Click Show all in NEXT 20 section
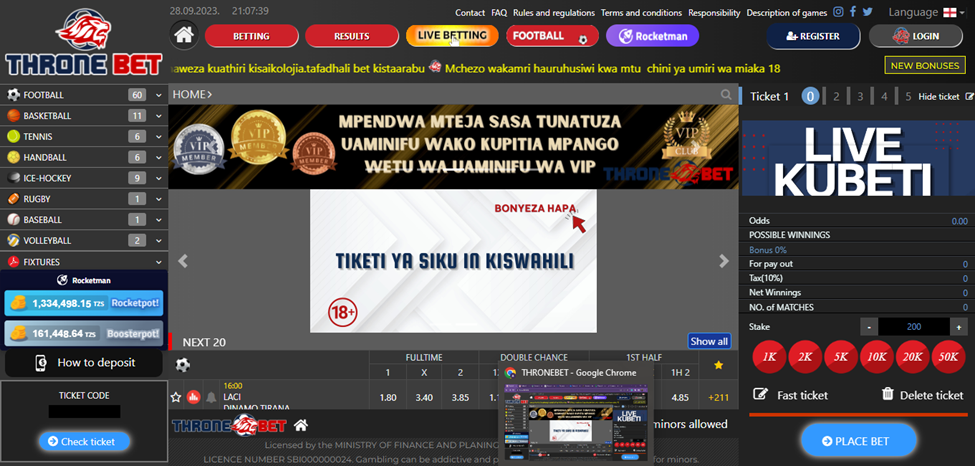Screen dimensions: 975x466 tap(709, 341)
